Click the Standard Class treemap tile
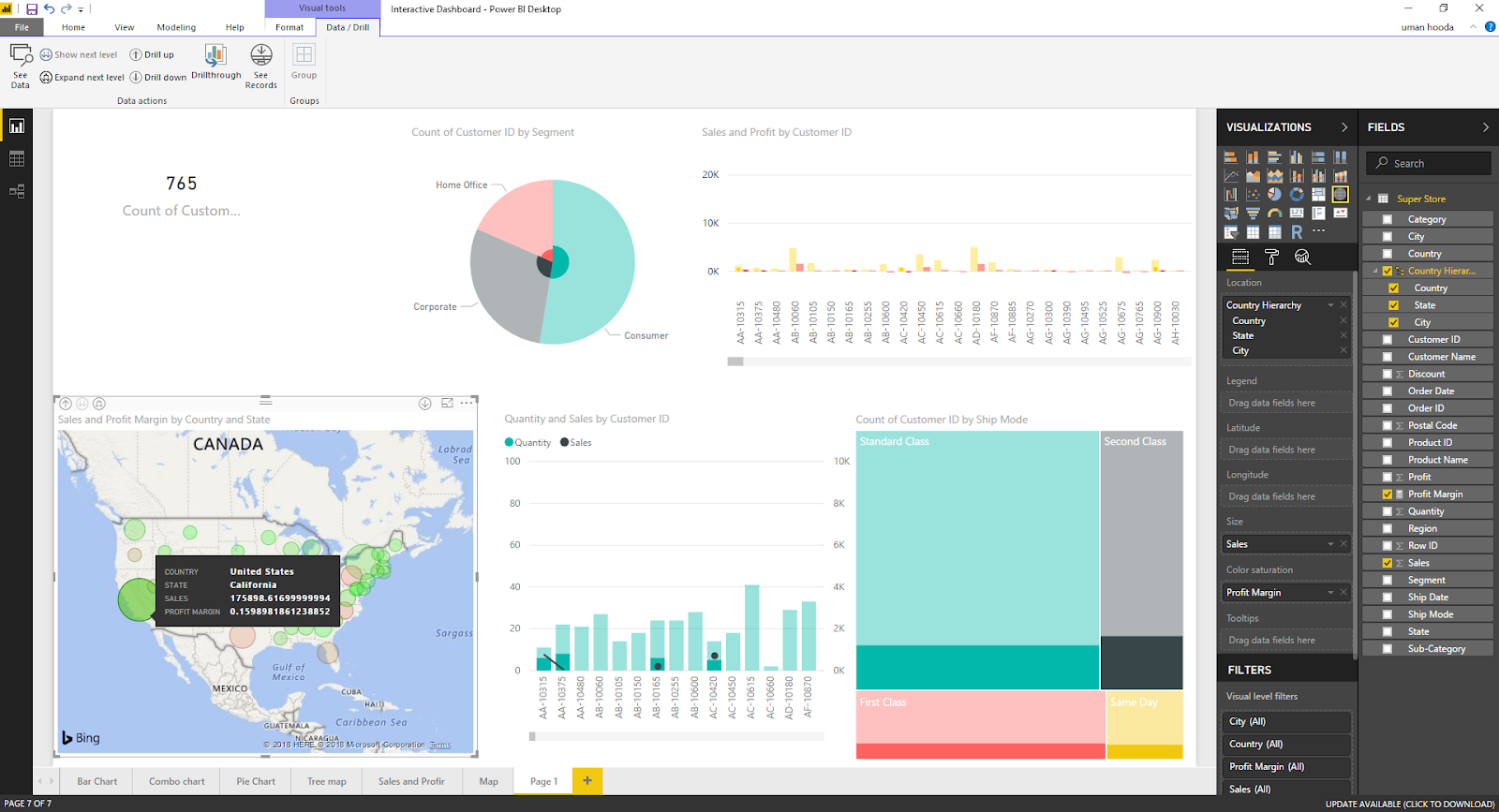 (x=977, y=560)
